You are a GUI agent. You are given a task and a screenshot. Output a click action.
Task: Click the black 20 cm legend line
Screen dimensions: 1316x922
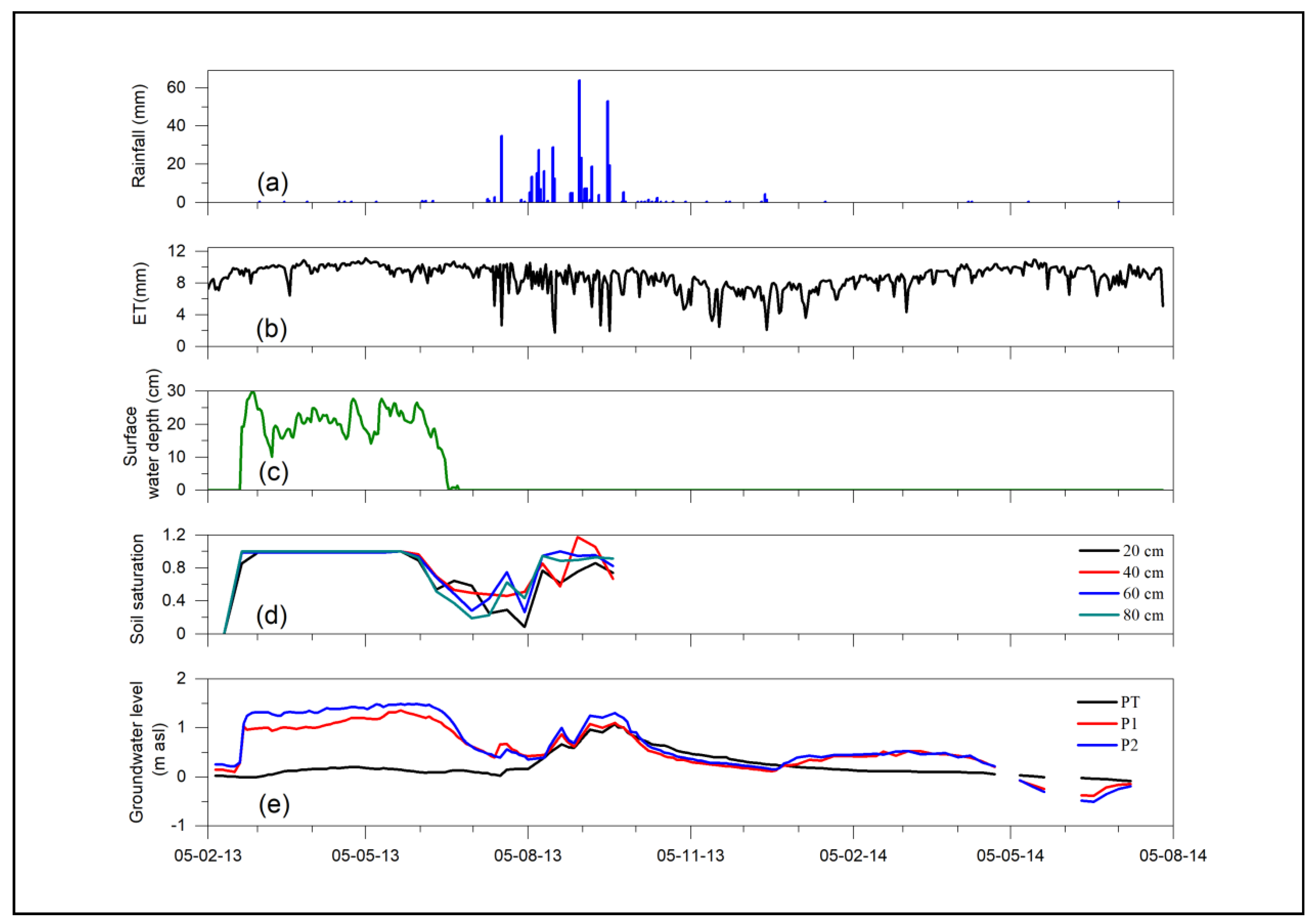(x=1098, y=551)
